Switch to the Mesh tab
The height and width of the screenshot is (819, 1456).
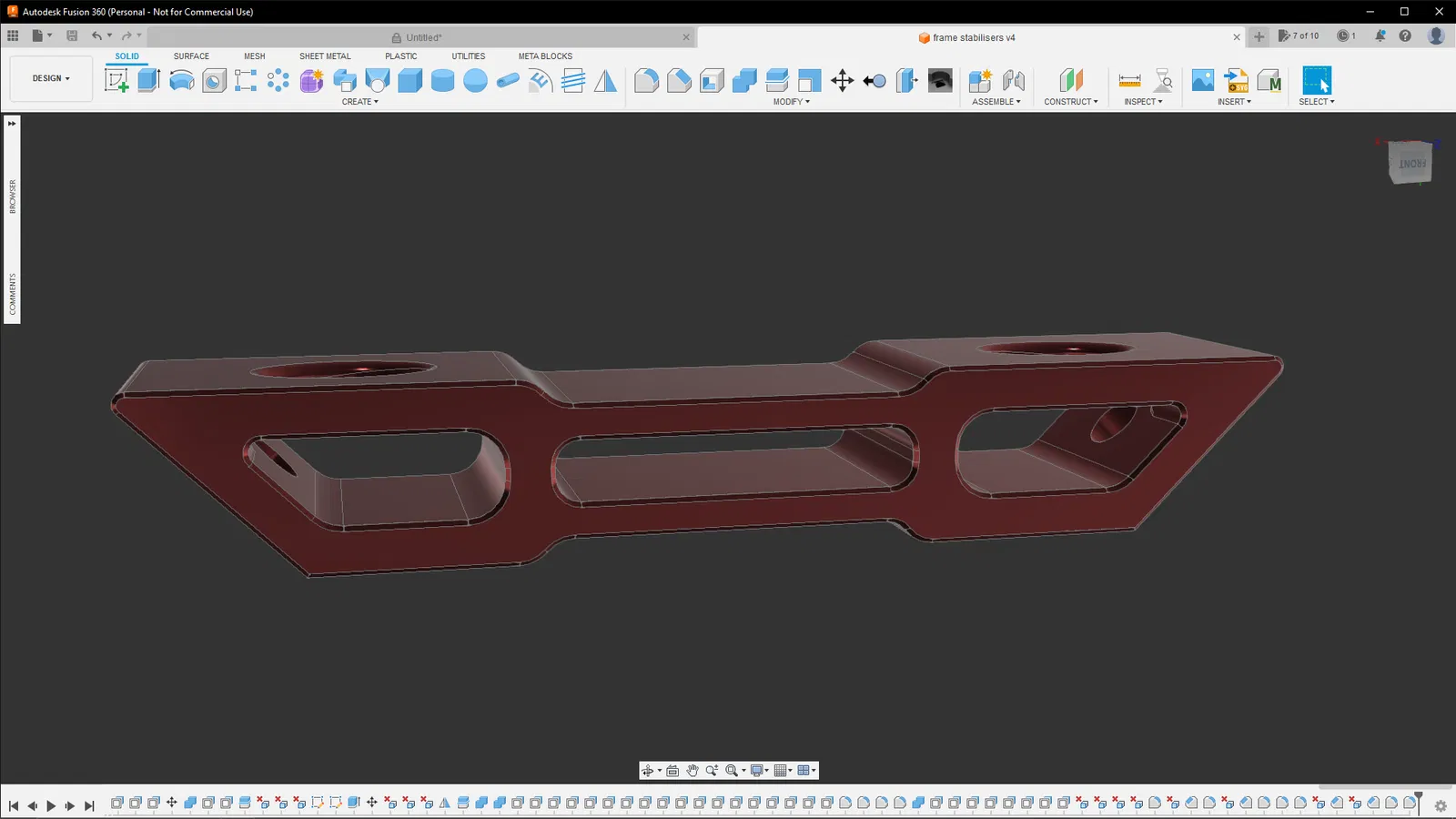pos(255,56)
